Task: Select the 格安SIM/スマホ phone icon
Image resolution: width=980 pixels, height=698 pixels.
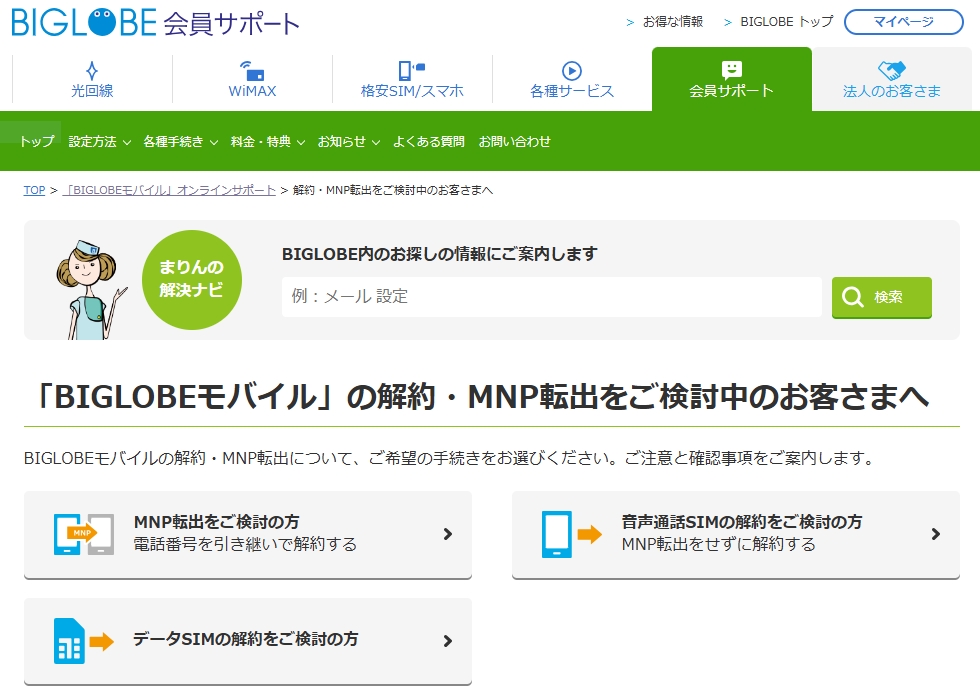Action: pos(411,70)
